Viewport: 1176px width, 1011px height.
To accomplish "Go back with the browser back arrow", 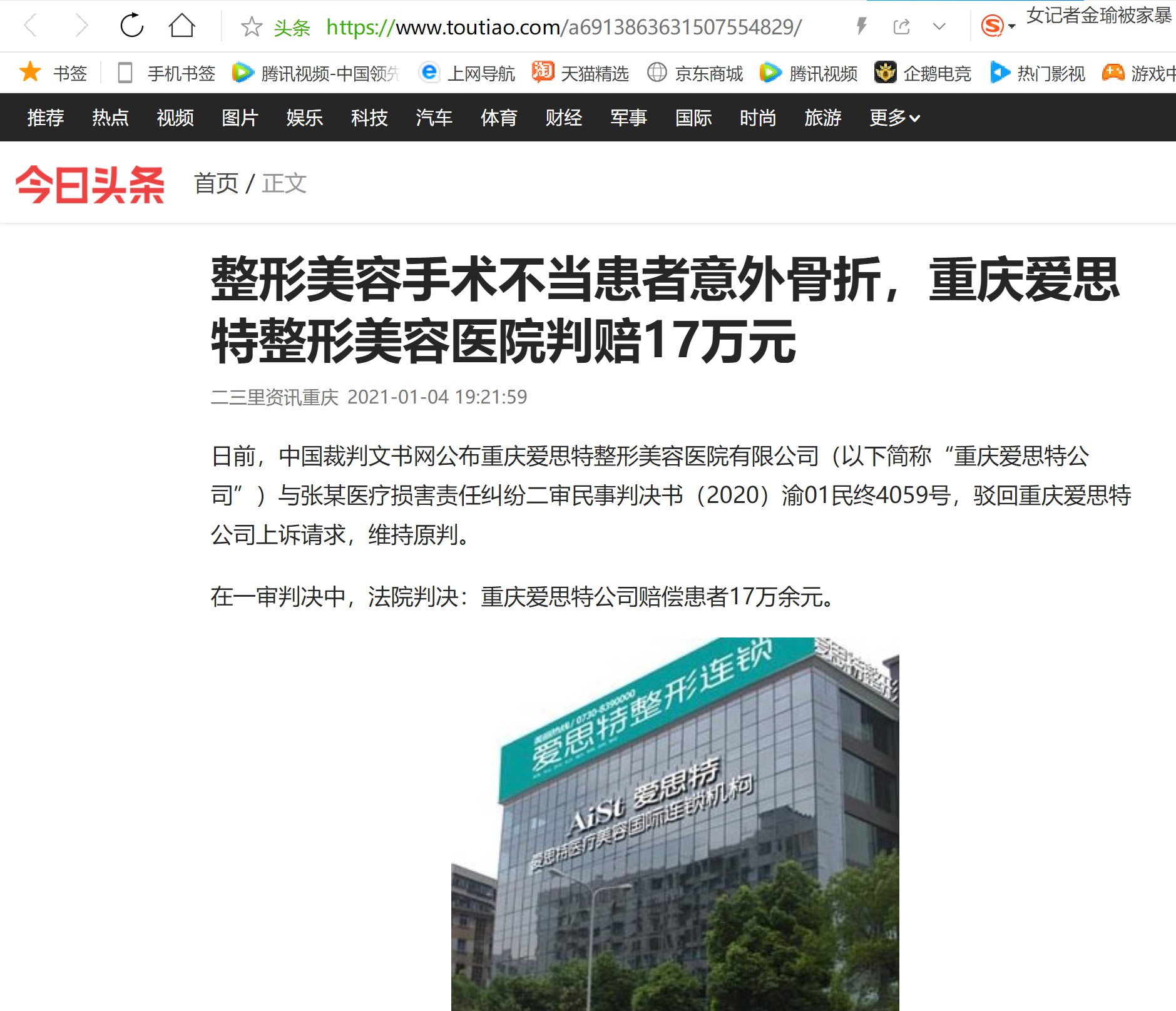I will tap(31, 26).
